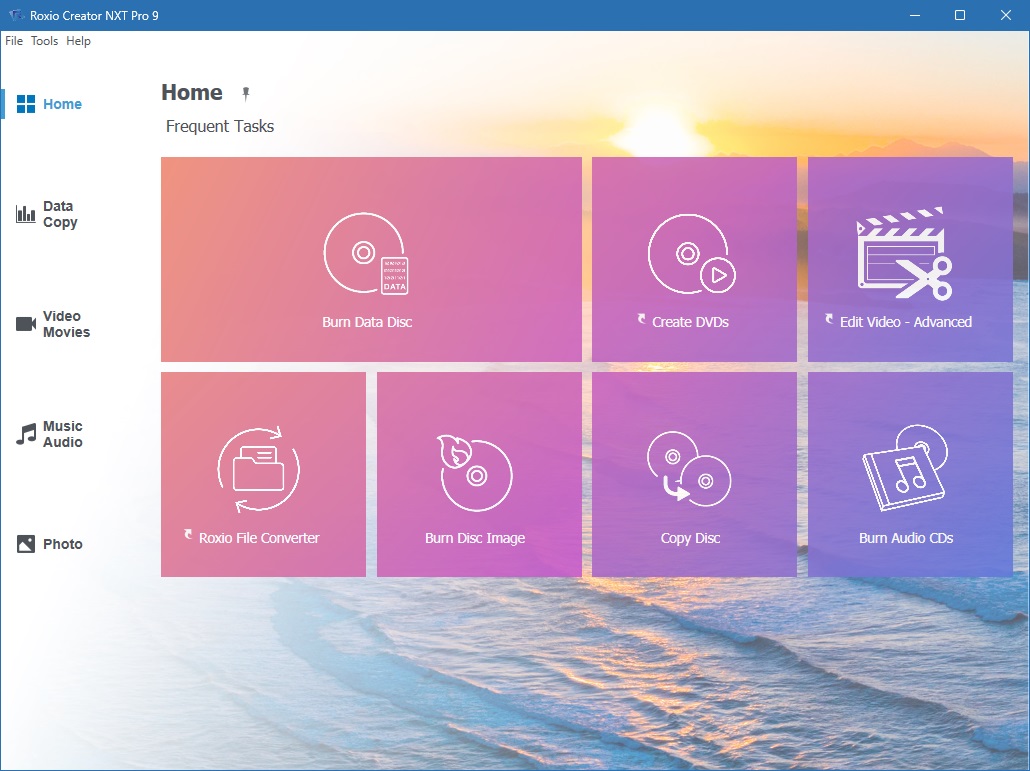Launch Burn Data Disc via its label
Image resolution: width=1030 pixels, height=771 pixels.
[x=367, y=322]
